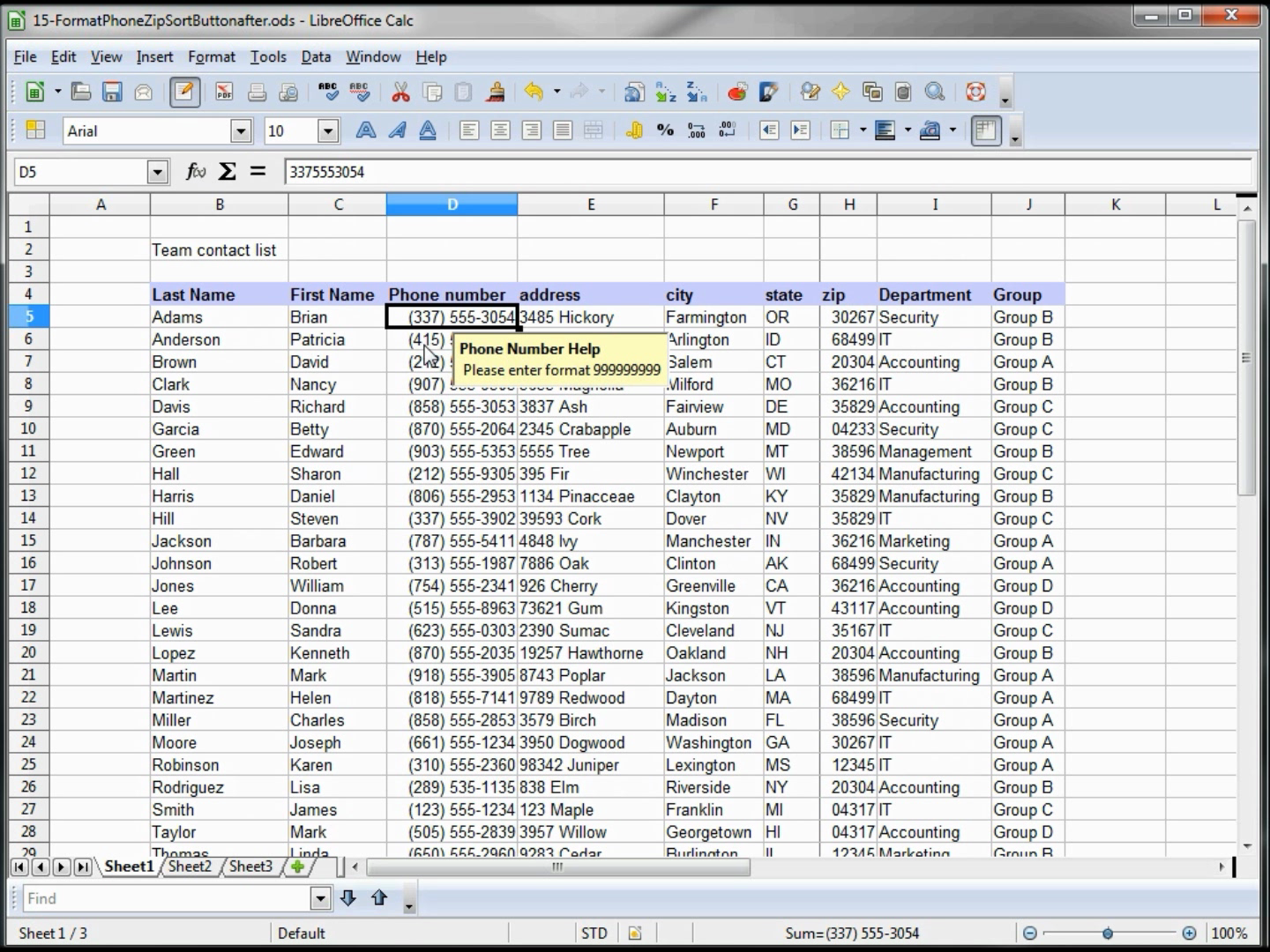Open the Name Box dropdown

click(157, 172)
